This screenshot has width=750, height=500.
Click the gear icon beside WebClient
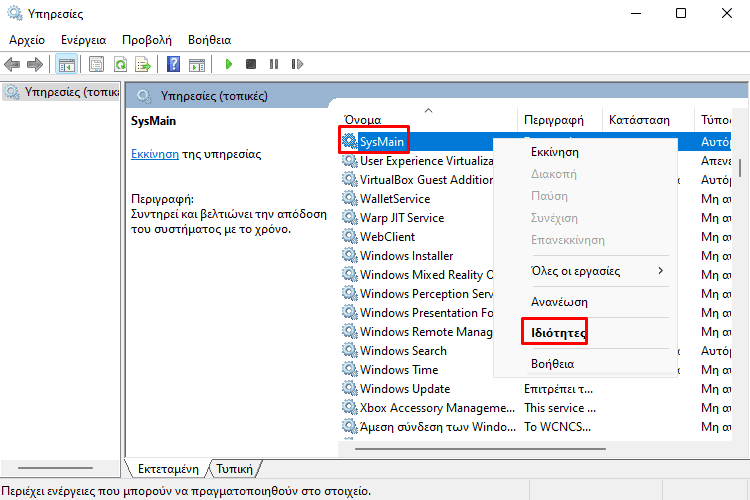350,236
